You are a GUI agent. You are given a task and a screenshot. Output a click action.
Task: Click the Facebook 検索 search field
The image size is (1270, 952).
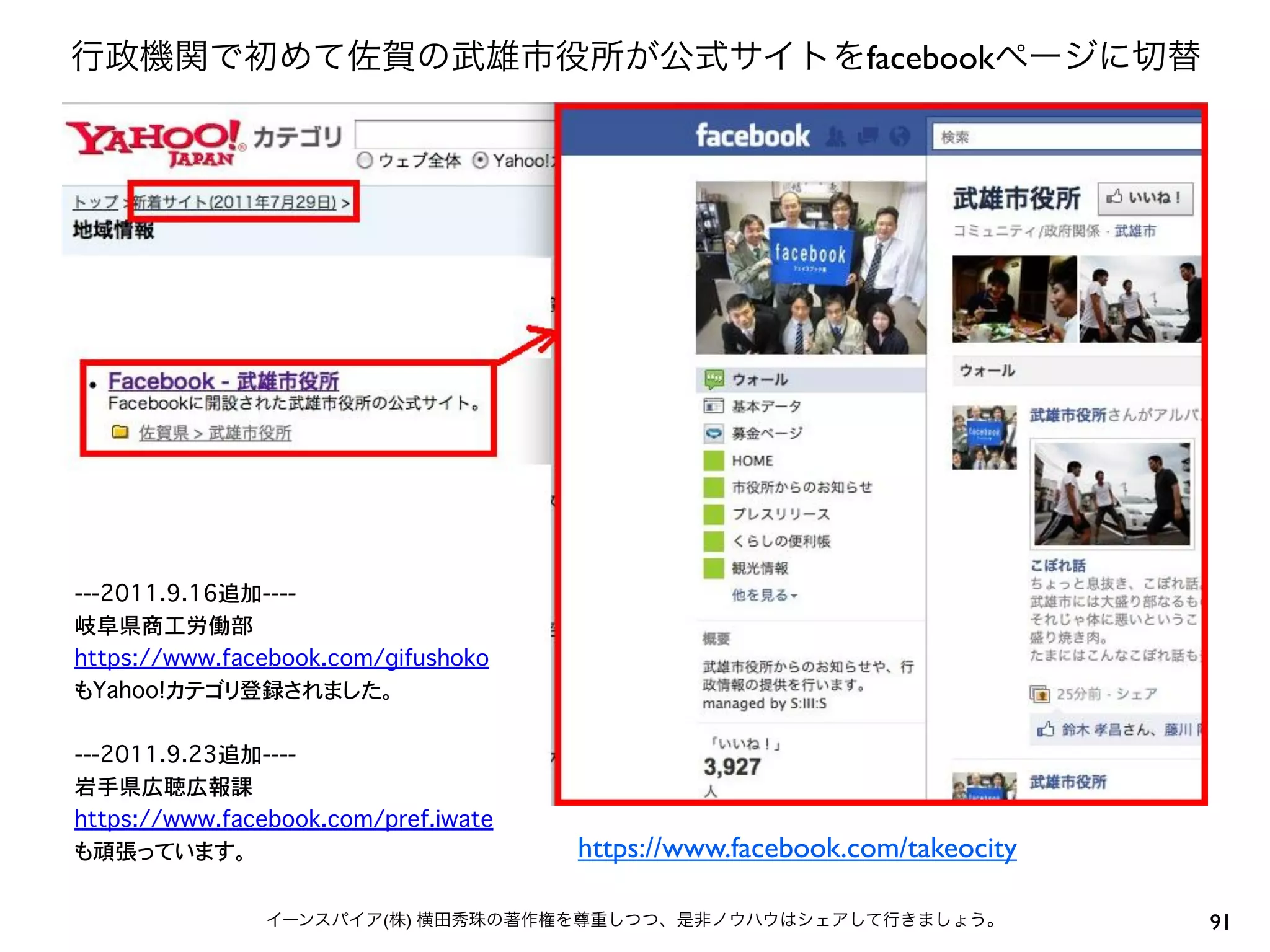1066,136
